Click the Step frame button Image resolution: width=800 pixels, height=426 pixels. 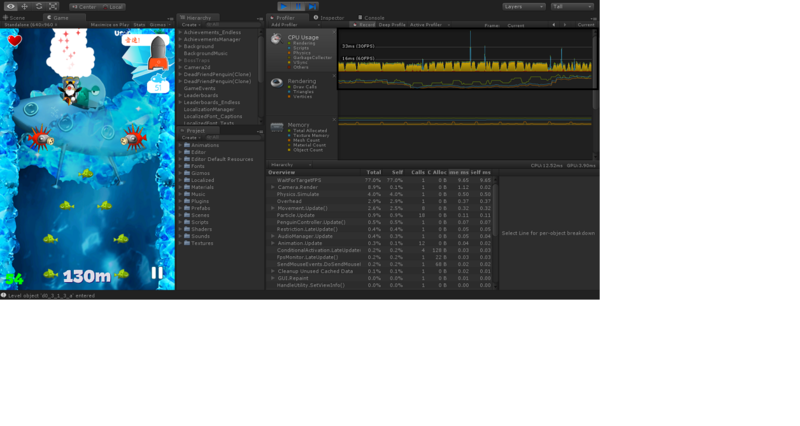[313, 7]
